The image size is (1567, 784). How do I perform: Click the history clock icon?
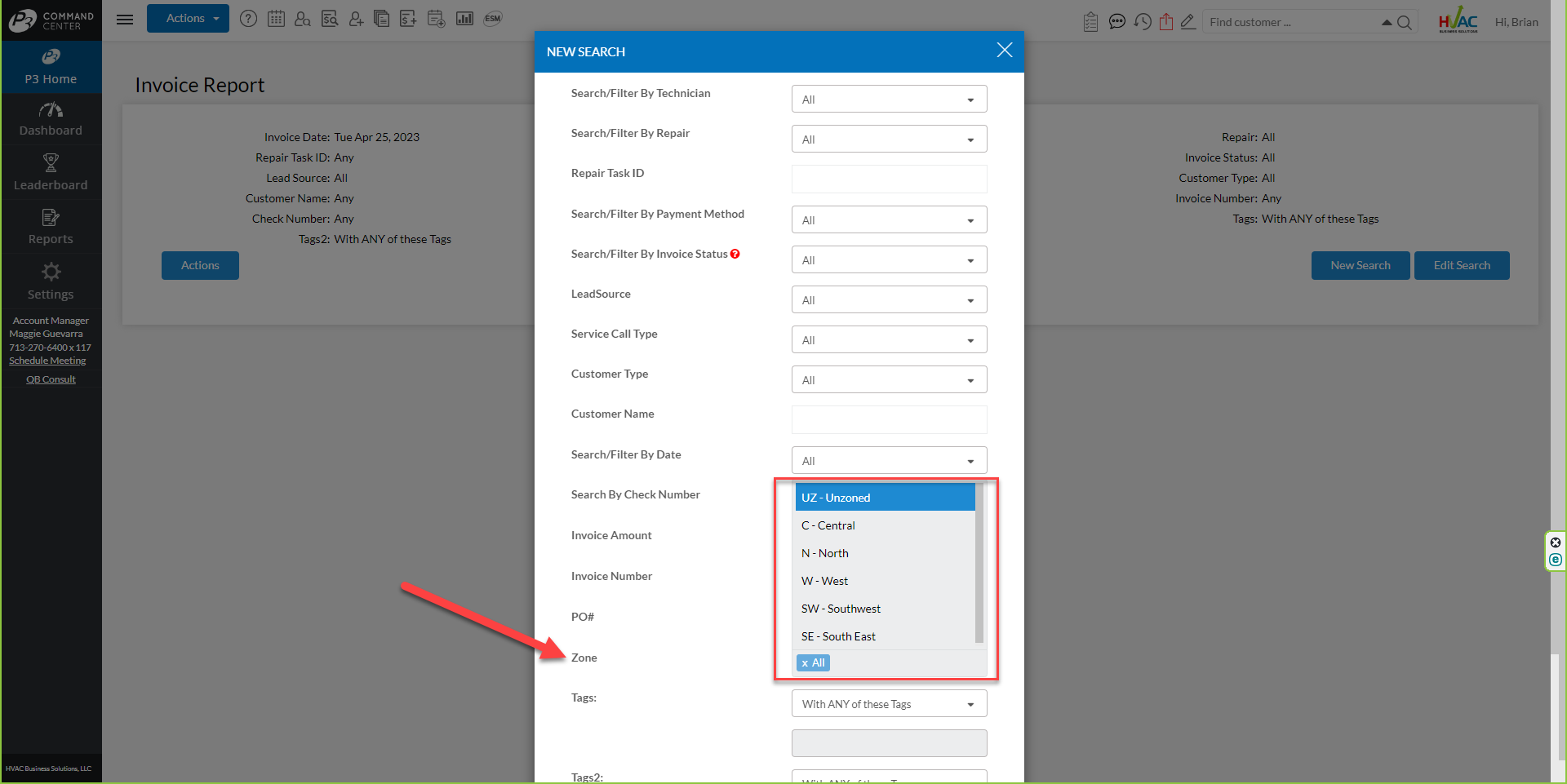tap(1142, 22)
